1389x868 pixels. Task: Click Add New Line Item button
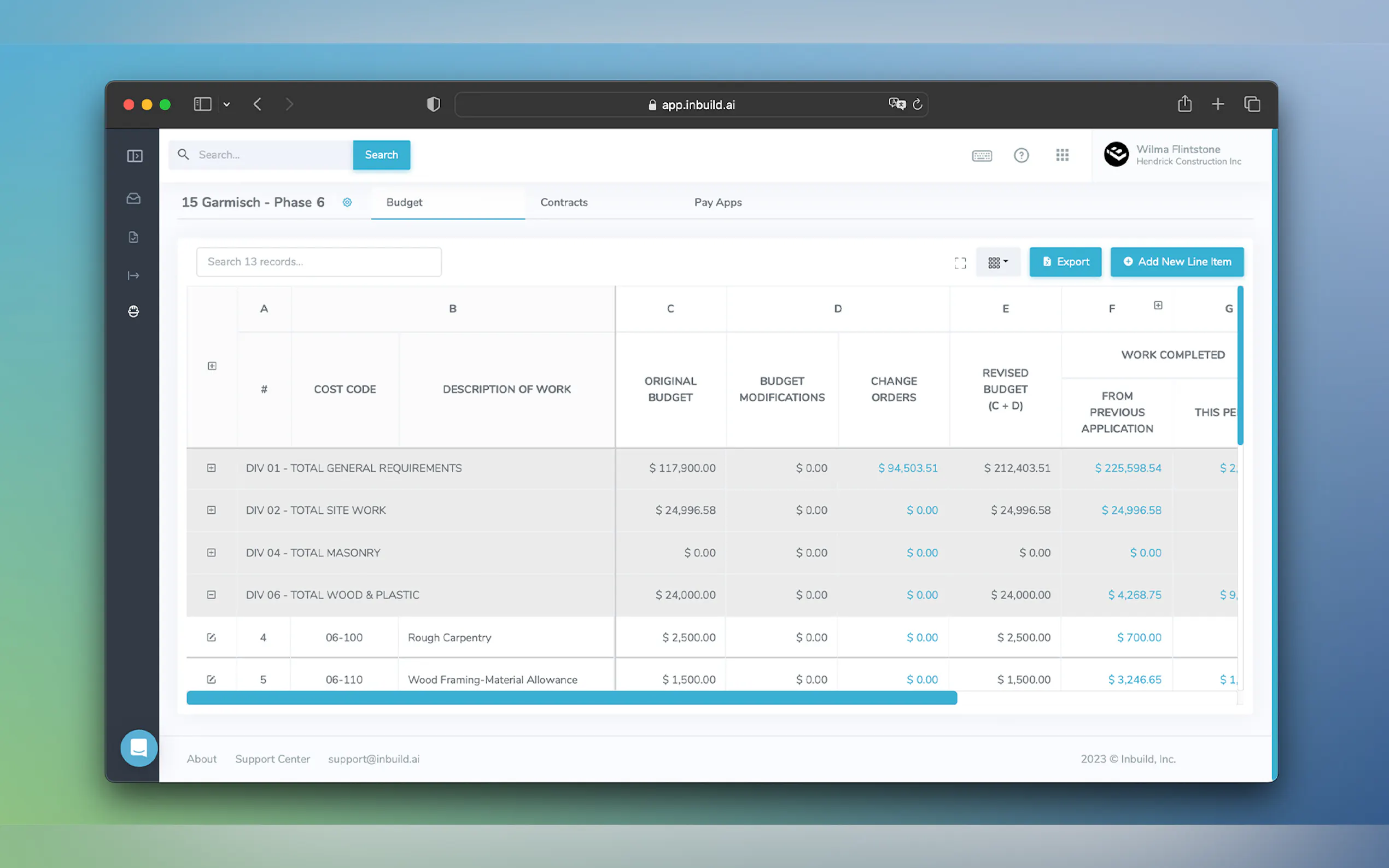pos(1176,262)
